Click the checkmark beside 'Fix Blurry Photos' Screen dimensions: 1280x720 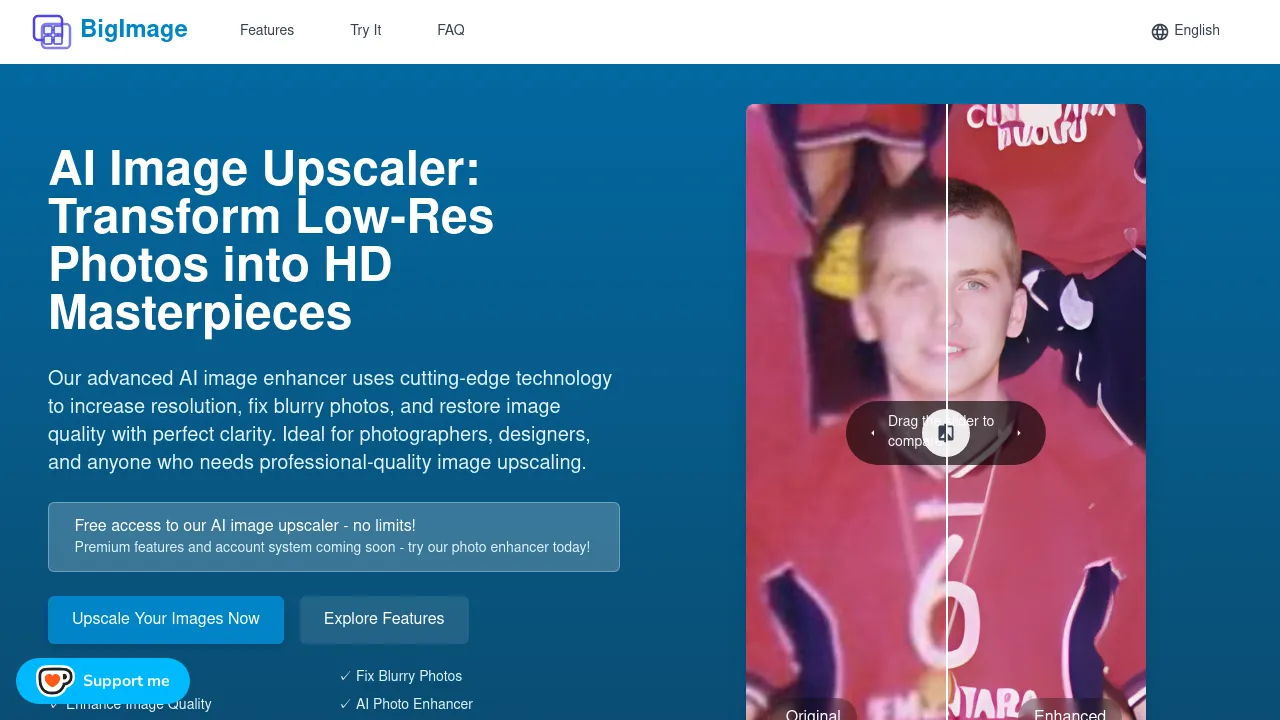(x=346, y=676)
